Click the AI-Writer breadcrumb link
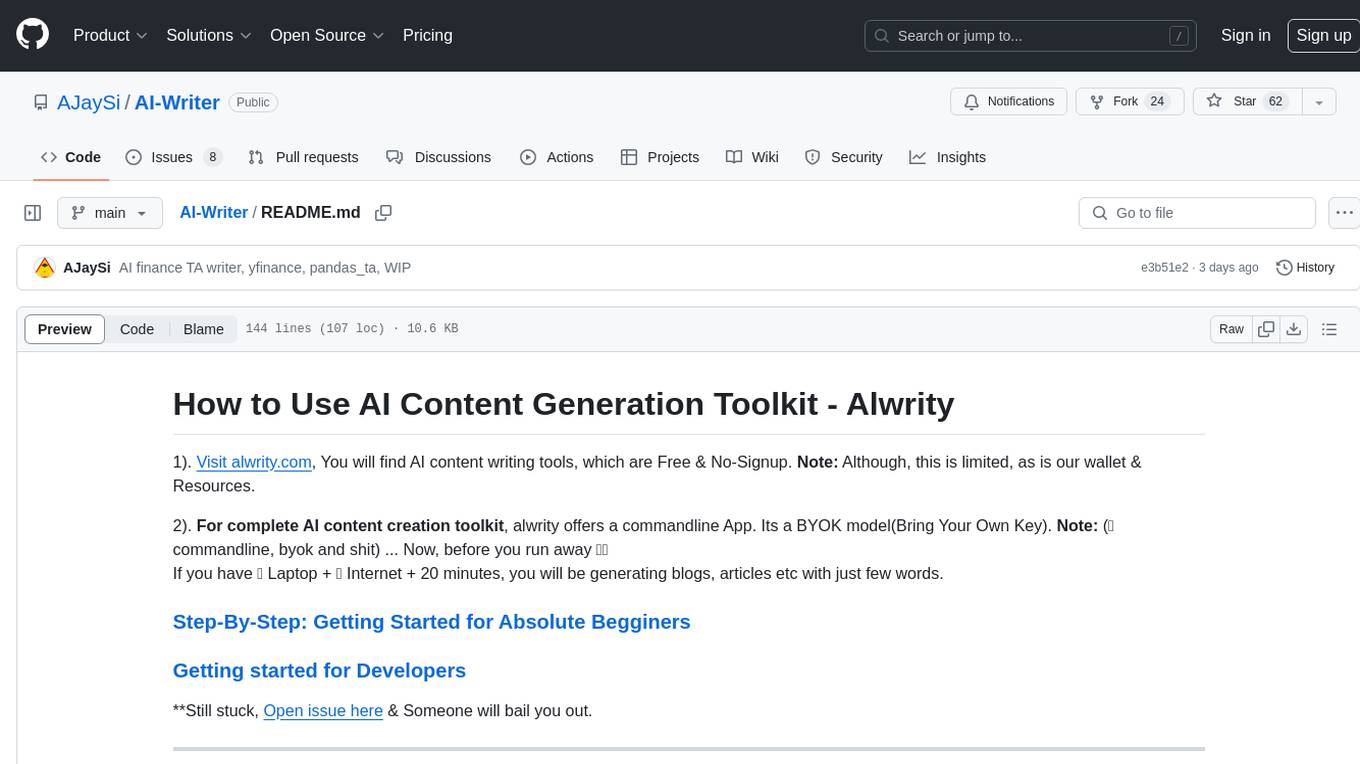 point(214,213)
